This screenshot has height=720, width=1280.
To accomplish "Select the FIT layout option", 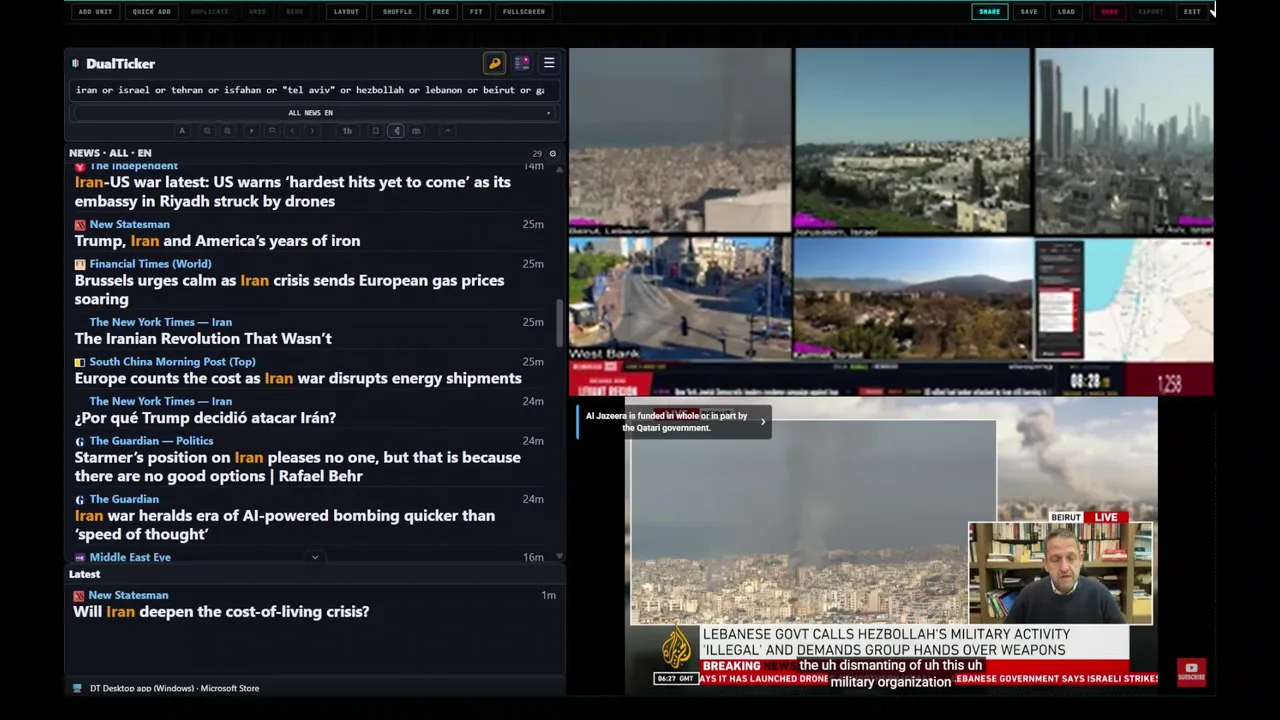I will pos(476,12).
